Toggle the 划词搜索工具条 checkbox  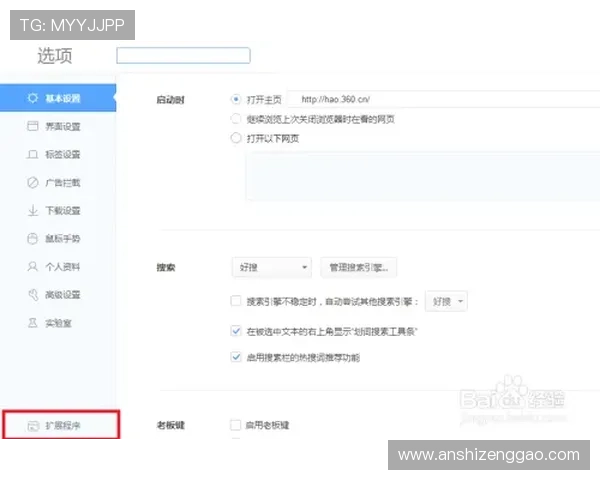click(x=236, y=331)
